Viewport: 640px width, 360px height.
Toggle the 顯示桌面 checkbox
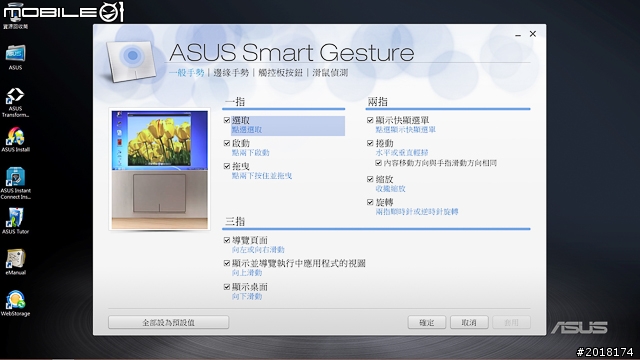pyautogui.click(x=227, y=287)
